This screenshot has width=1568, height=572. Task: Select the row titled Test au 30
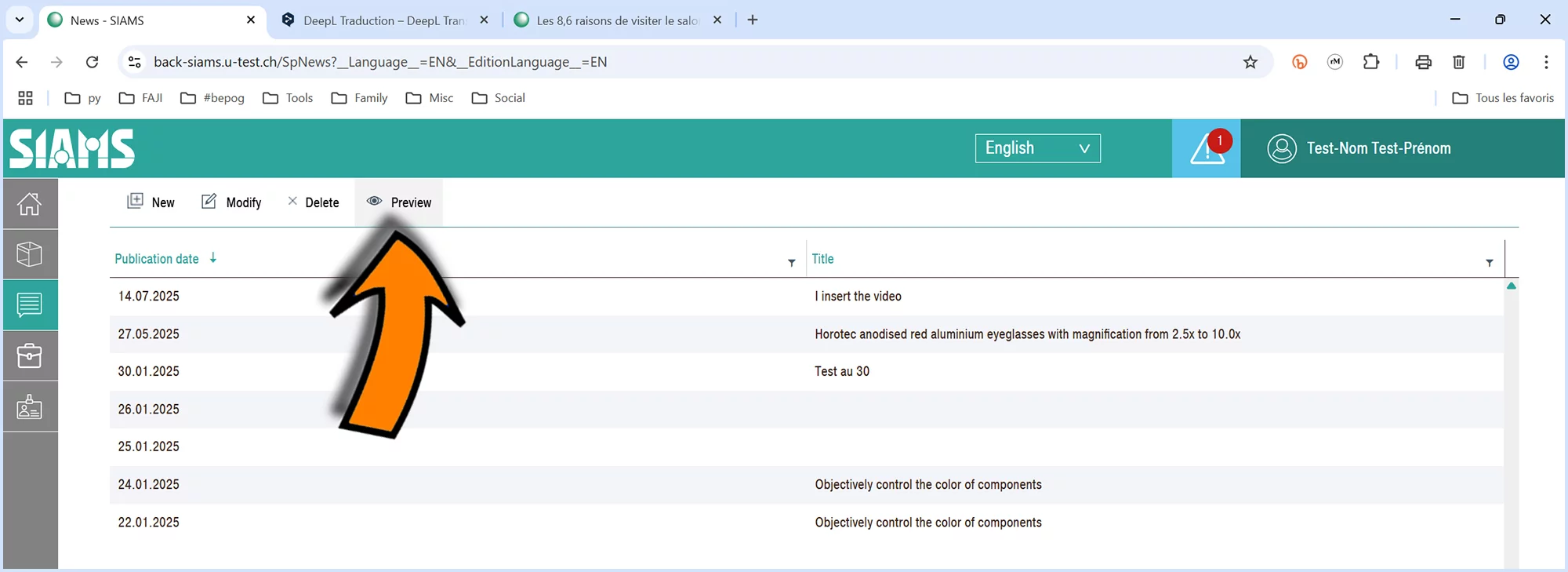841,372
